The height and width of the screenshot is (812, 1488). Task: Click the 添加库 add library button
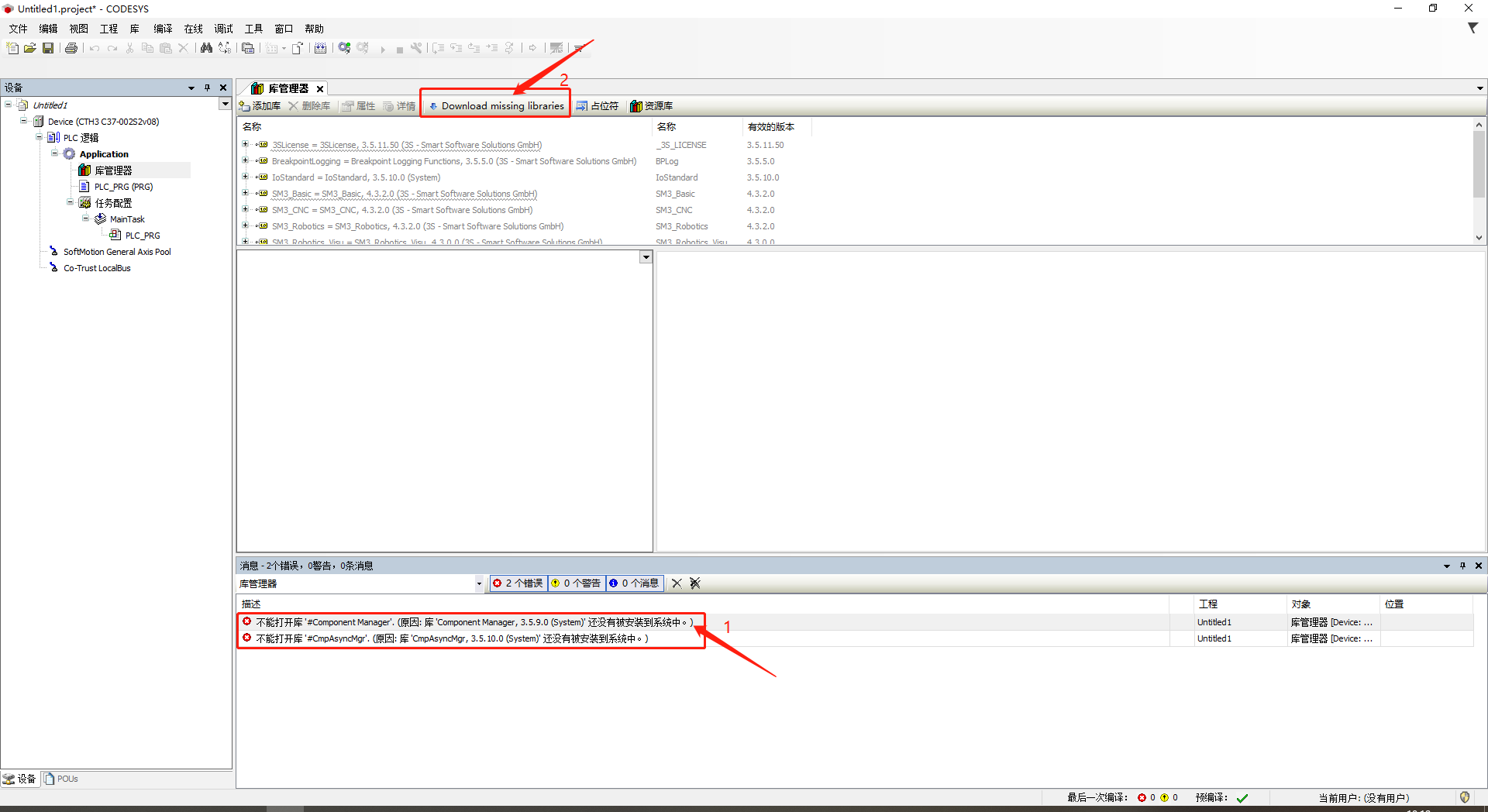coord(260,106)
